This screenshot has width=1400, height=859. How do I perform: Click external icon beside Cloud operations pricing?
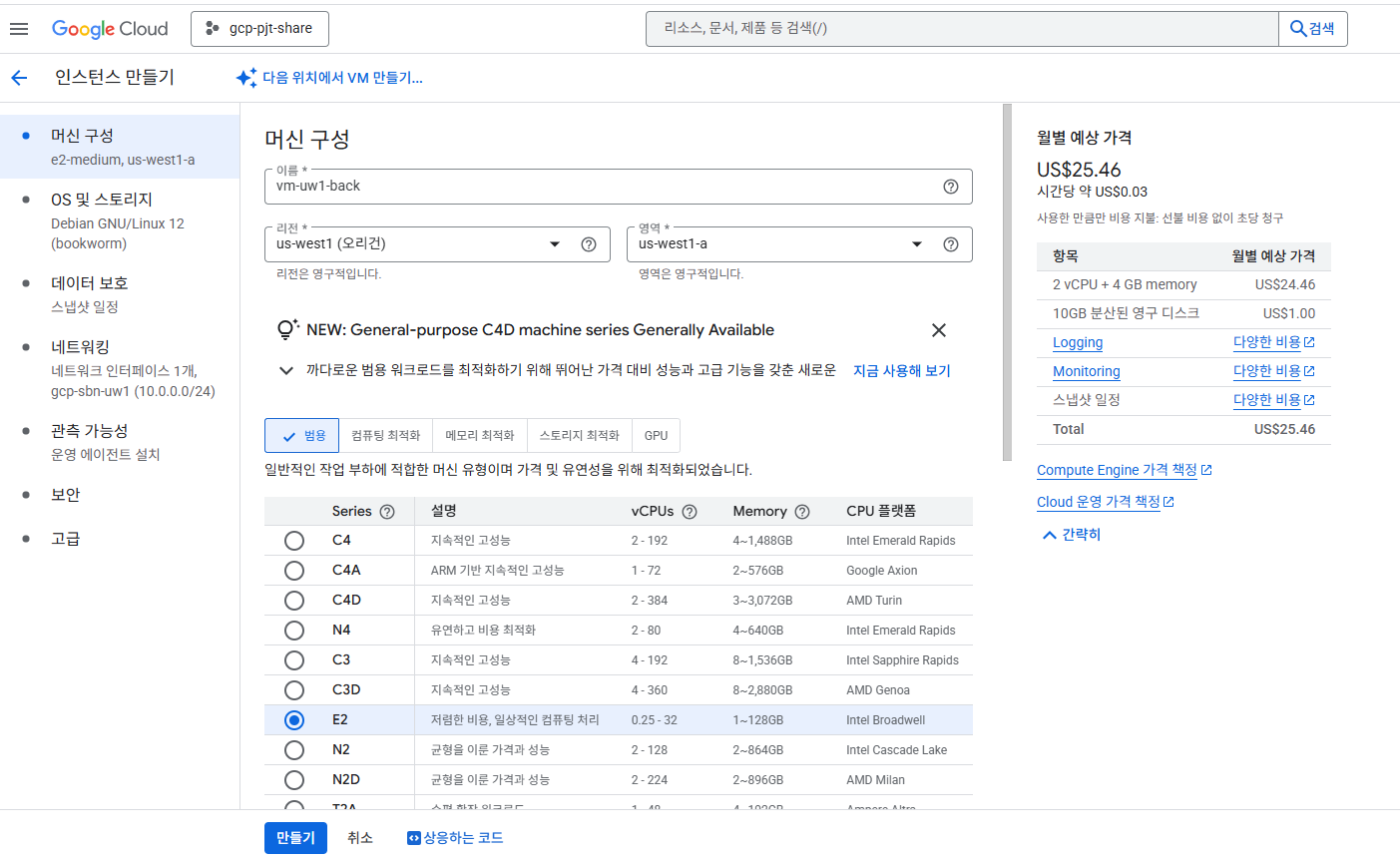tap(1168, 502)
